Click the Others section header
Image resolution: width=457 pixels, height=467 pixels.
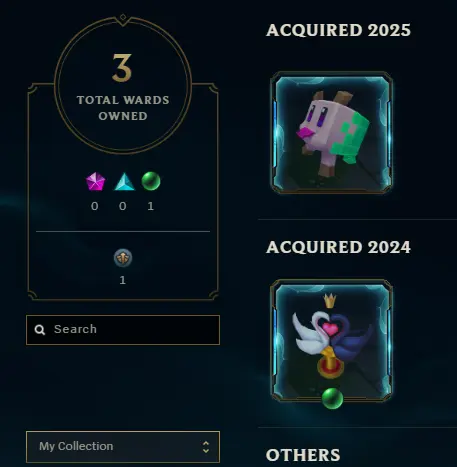point(303,455)
